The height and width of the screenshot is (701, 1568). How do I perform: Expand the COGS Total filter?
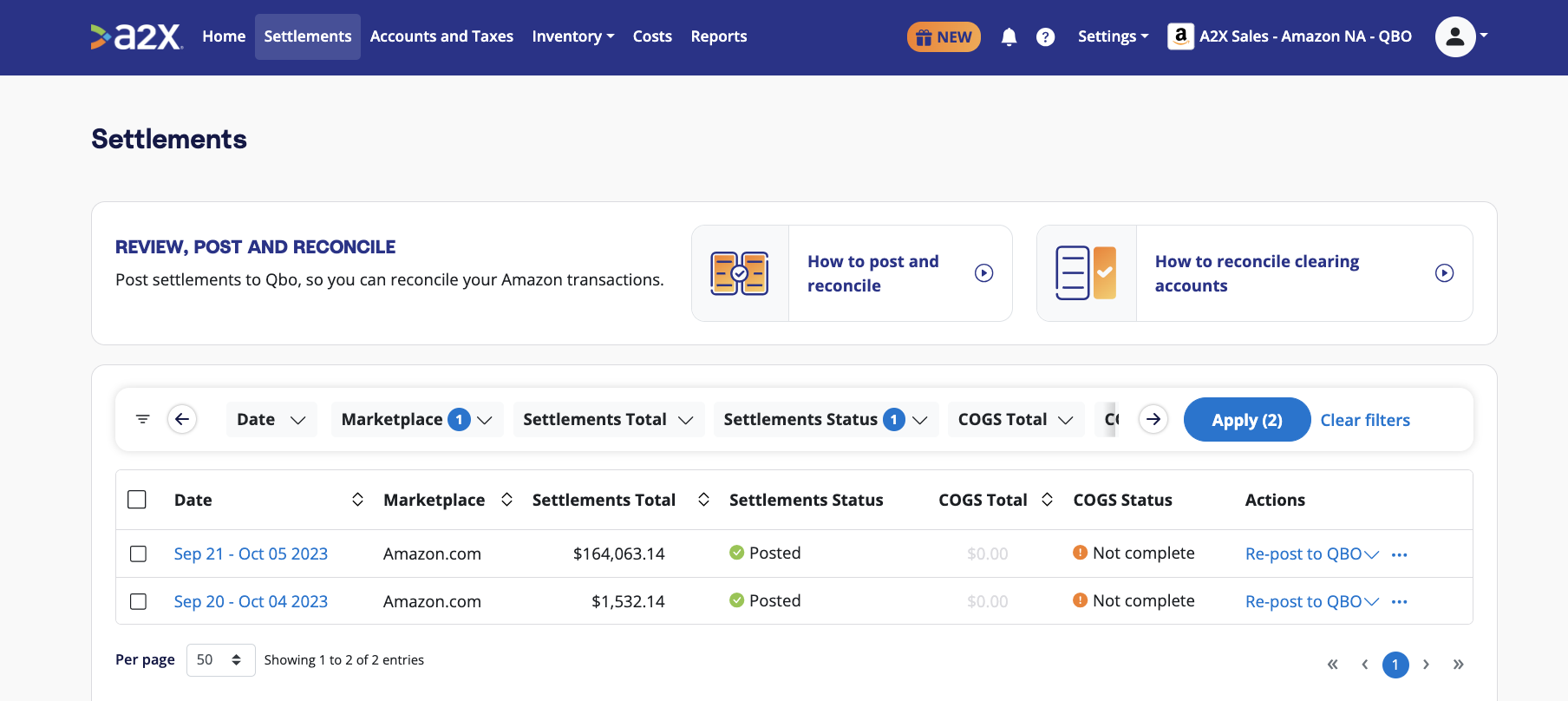1016,419
